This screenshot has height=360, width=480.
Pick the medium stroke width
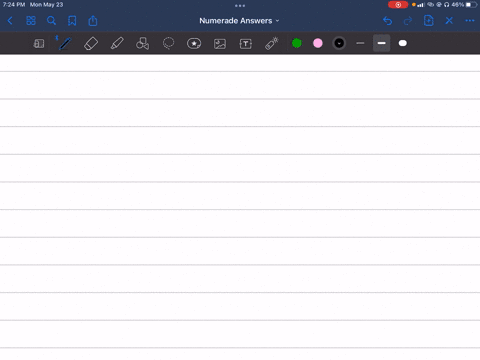click(x=381, y=43)
